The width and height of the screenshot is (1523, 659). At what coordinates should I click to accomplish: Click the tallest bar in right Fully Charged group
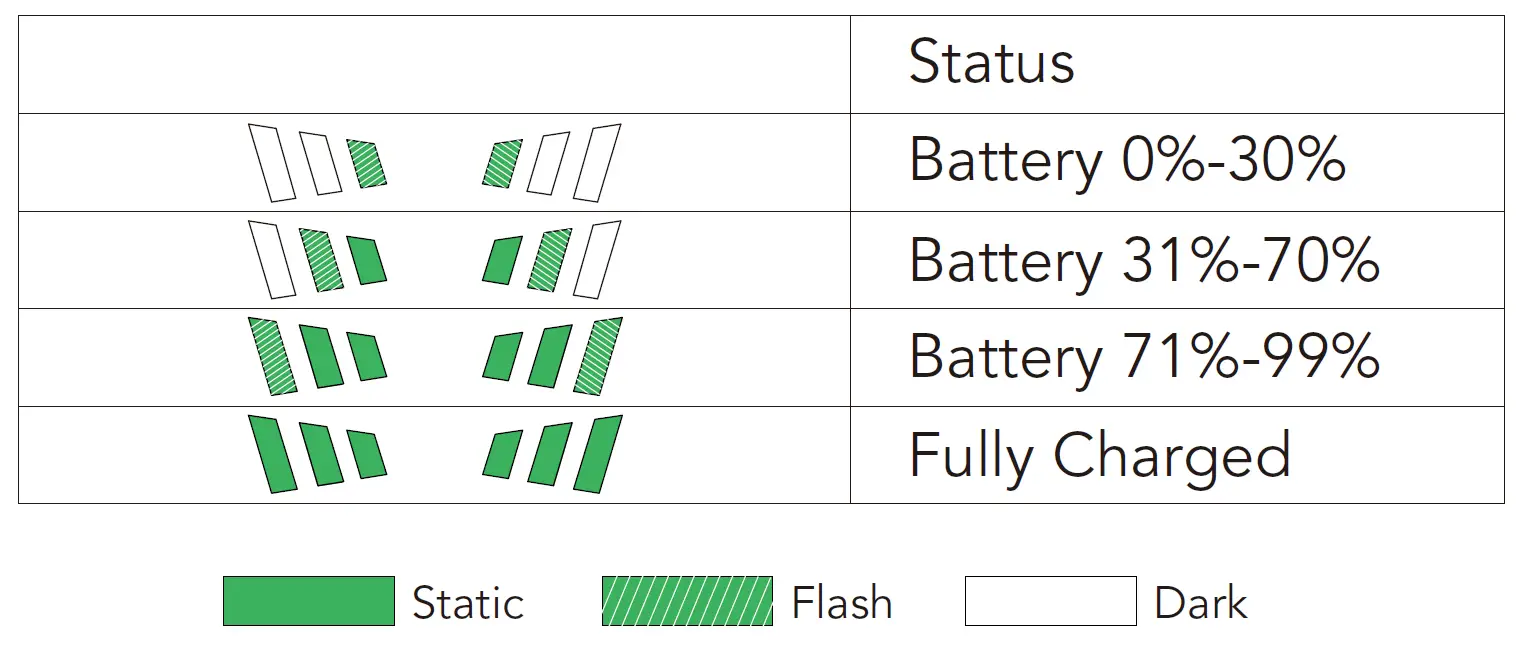tap(598, 453)
